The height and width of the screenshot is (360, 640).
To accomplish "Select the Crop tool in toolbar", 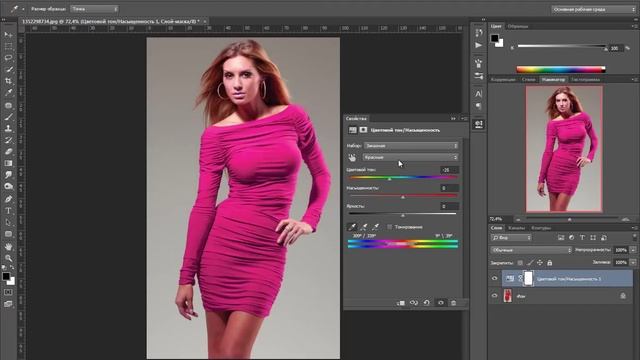I will coord(8,81).
